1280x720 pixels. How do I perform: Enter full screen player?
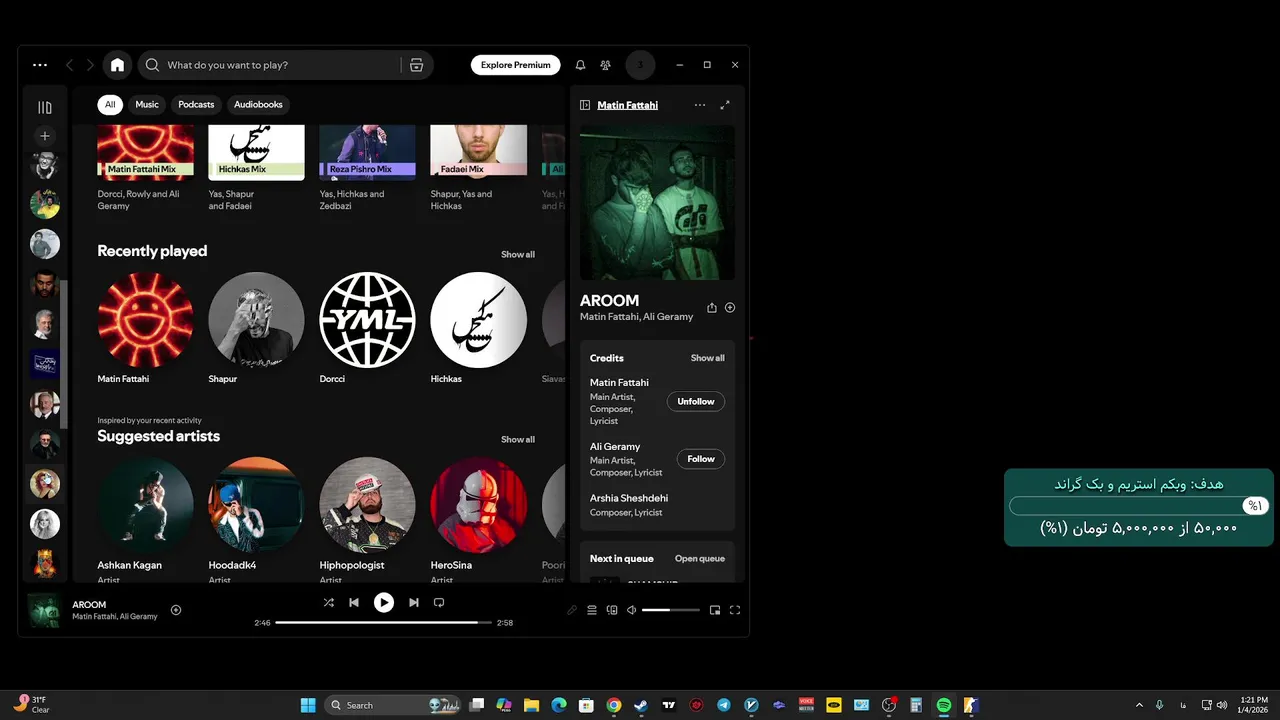pos(735,610)
